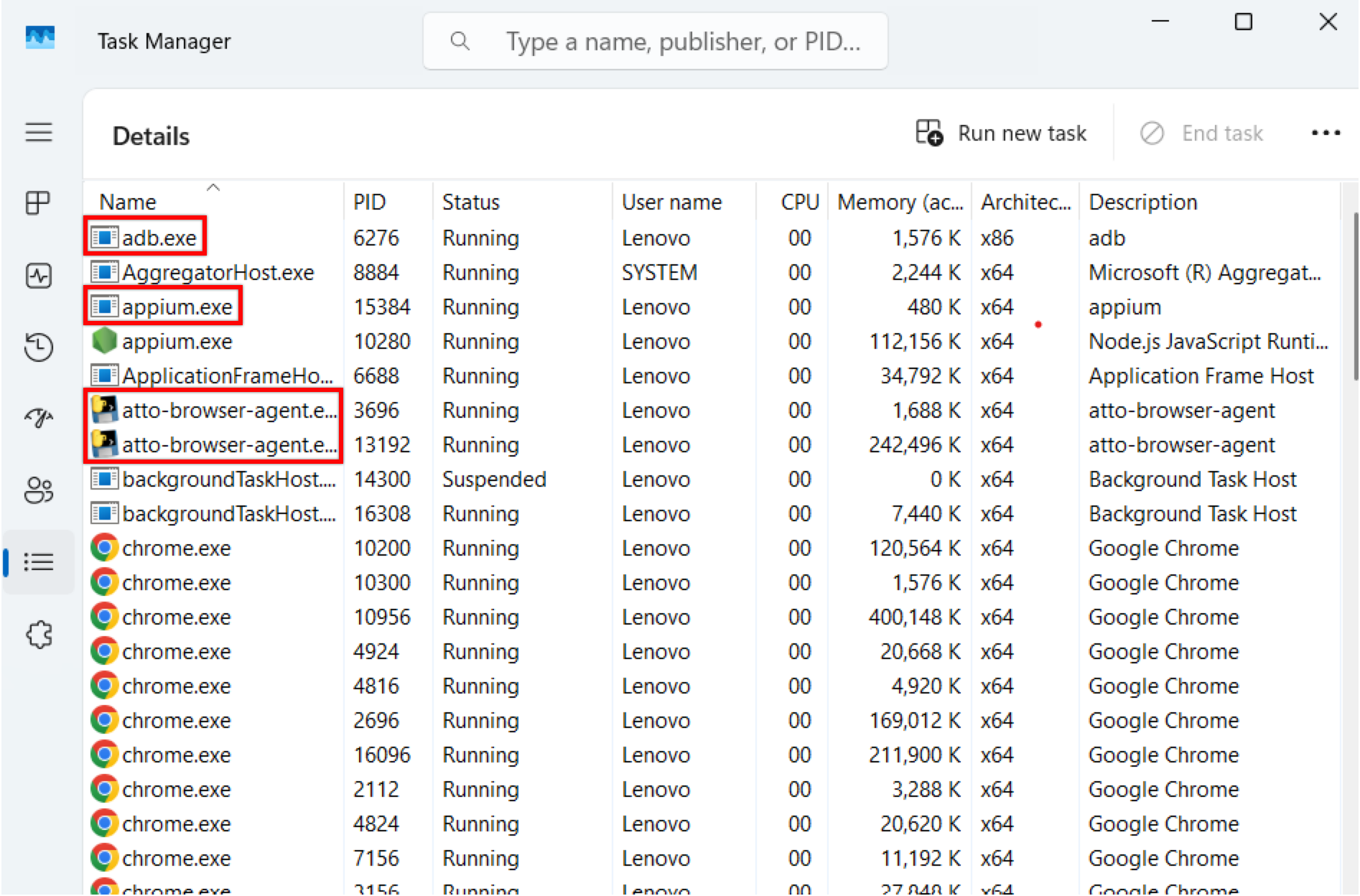
Task: Open the Processes page icon
Action: (x=39, y=202)
